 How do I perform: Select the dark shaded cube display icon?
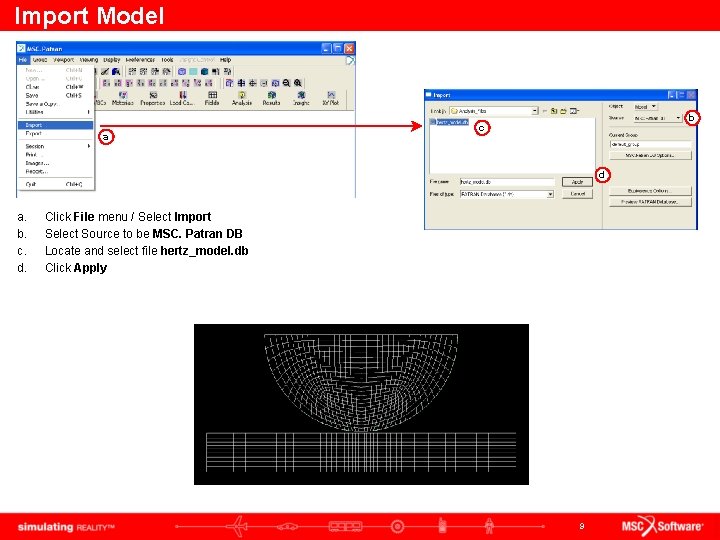point(204,72)
